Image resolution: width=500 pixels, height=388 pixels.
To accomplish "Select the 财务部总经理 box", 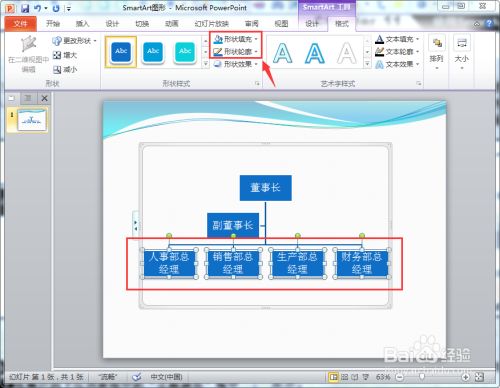I will click(x=362, y=263).
